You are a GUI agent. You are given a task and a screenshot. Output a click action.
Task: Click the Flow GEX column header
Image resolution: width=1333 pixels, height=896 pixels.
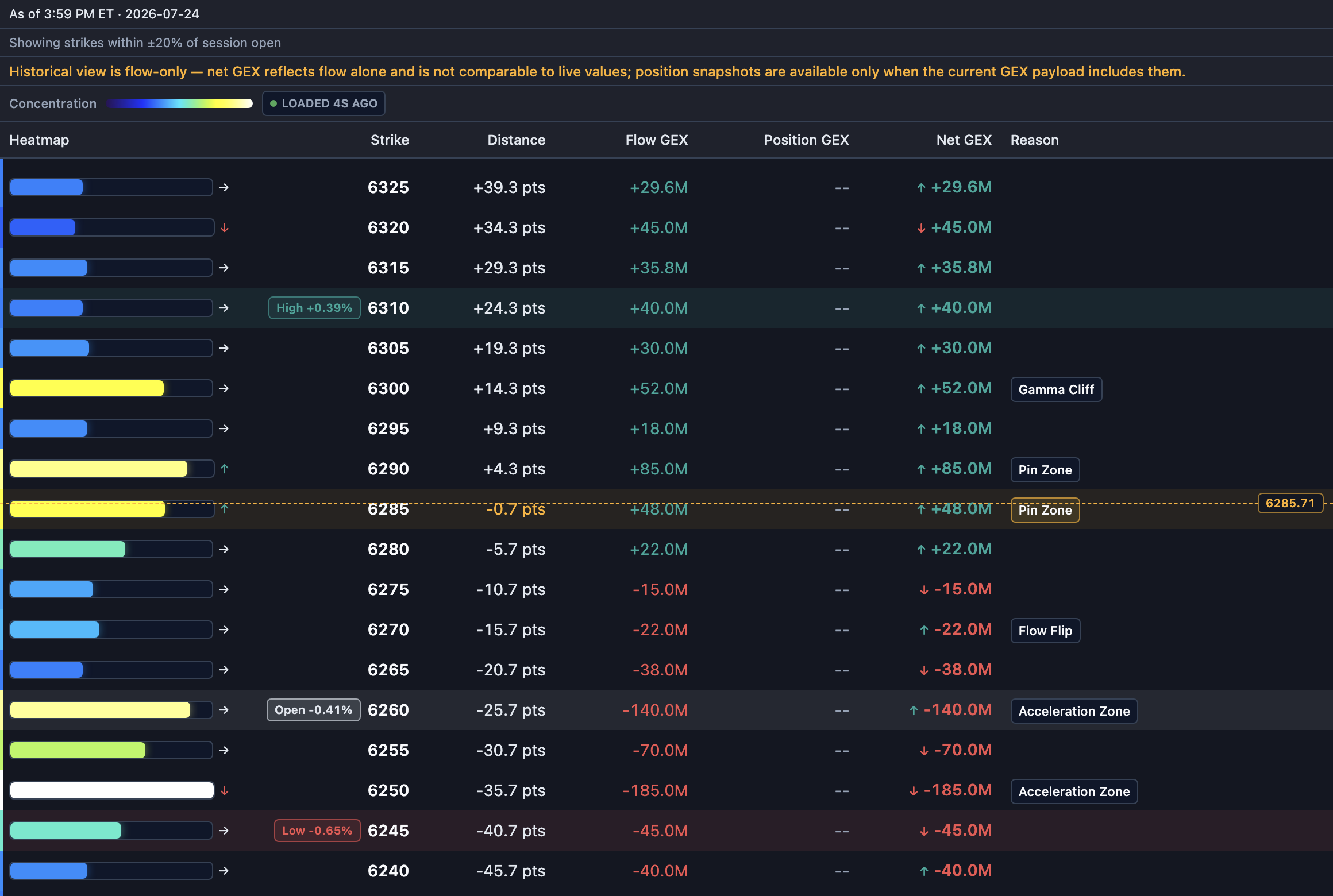point(656,140)
